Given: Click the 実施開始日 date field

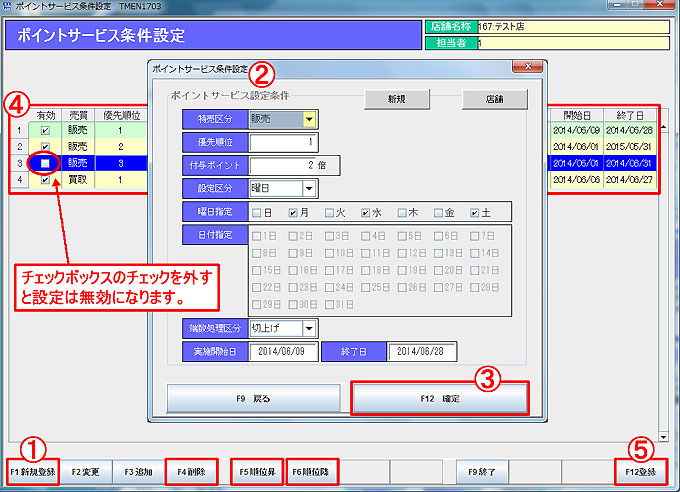Looking at the screenshot, I should point(283,351).
